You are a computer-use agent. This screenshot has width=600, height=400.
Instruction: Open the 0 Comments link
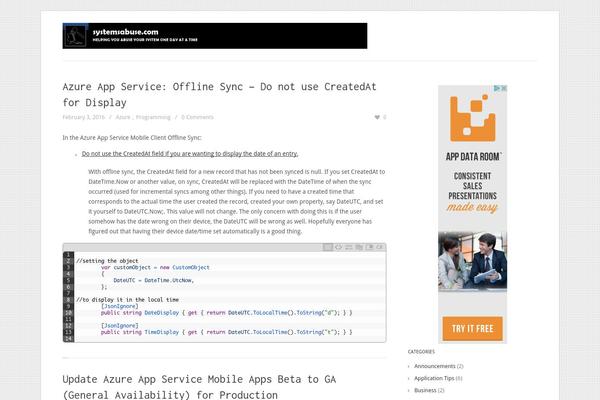(x=197, y=117)
